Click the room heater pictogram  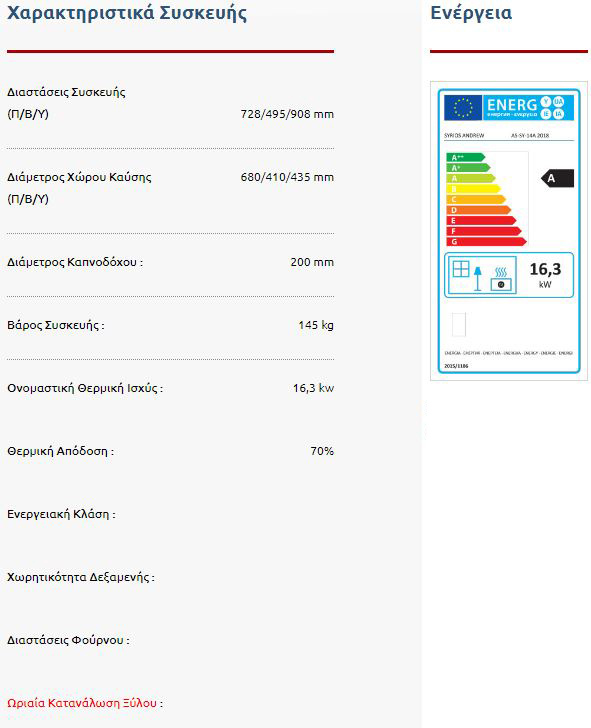click(x=481, y=275)
